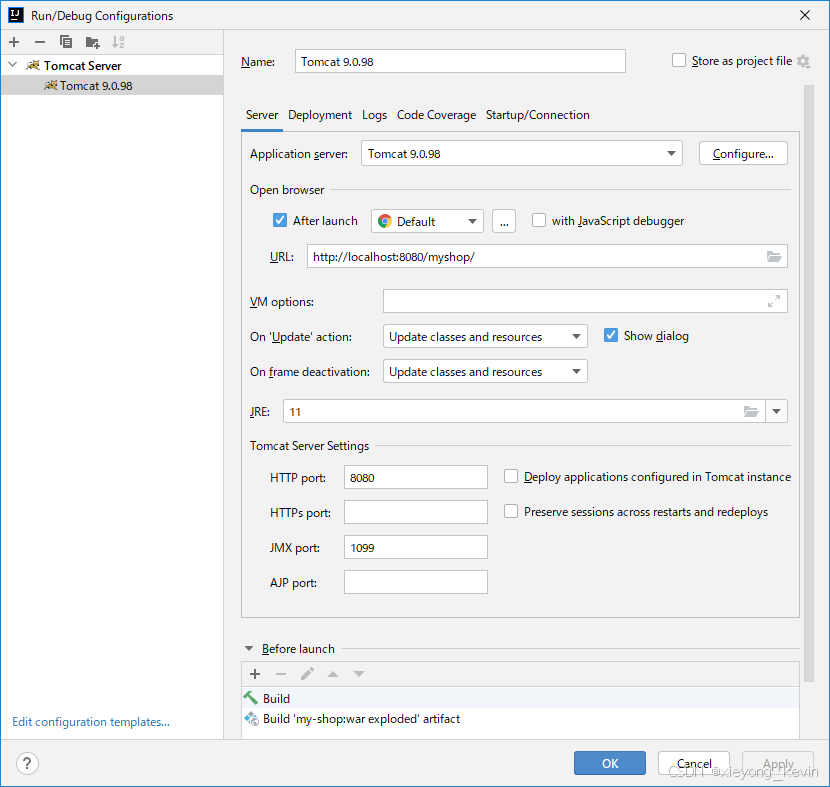Add a new configuration with plus icon
830x787 pixels.
click(x=14, y=42)
